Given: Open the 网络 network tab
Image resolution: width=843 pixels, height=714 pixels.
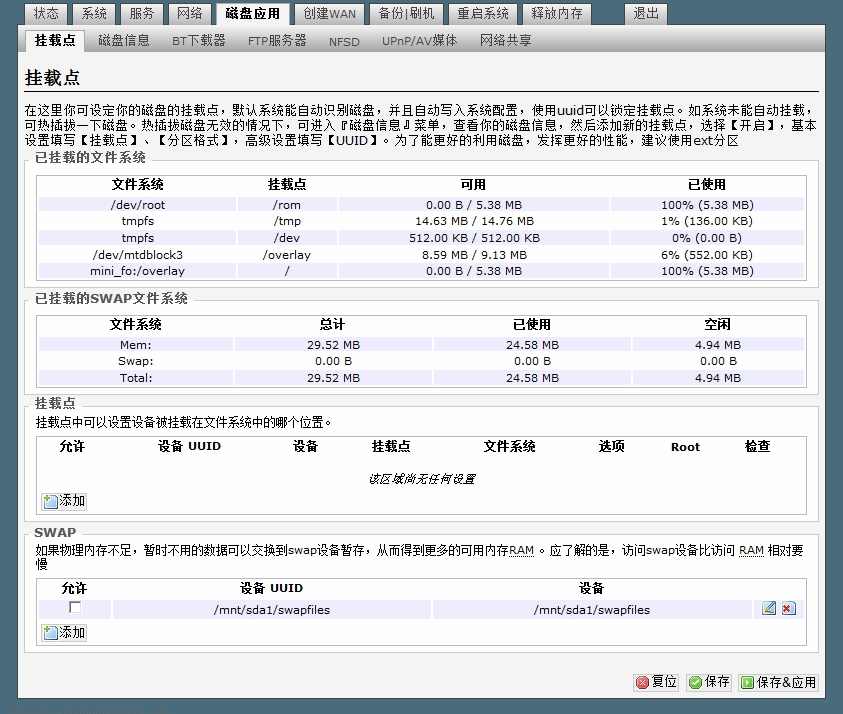Looking at the screenshot, I should point(189,13).
